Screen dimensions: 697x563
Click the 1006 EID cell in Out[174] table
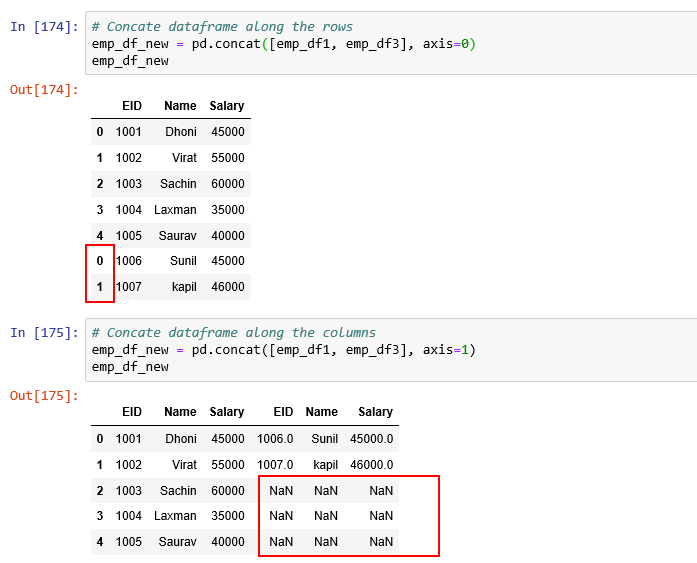coord(129,261)
